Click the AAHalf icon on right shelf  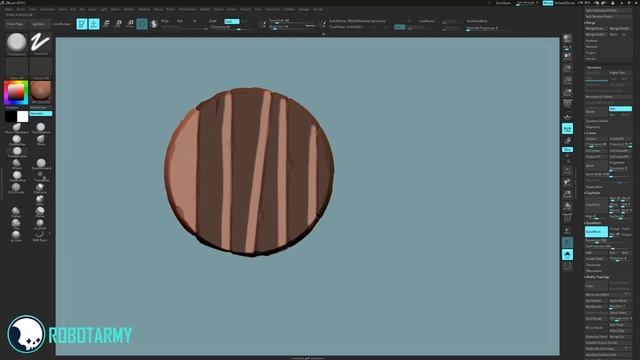pyautogui.click(x=567, y=92)
